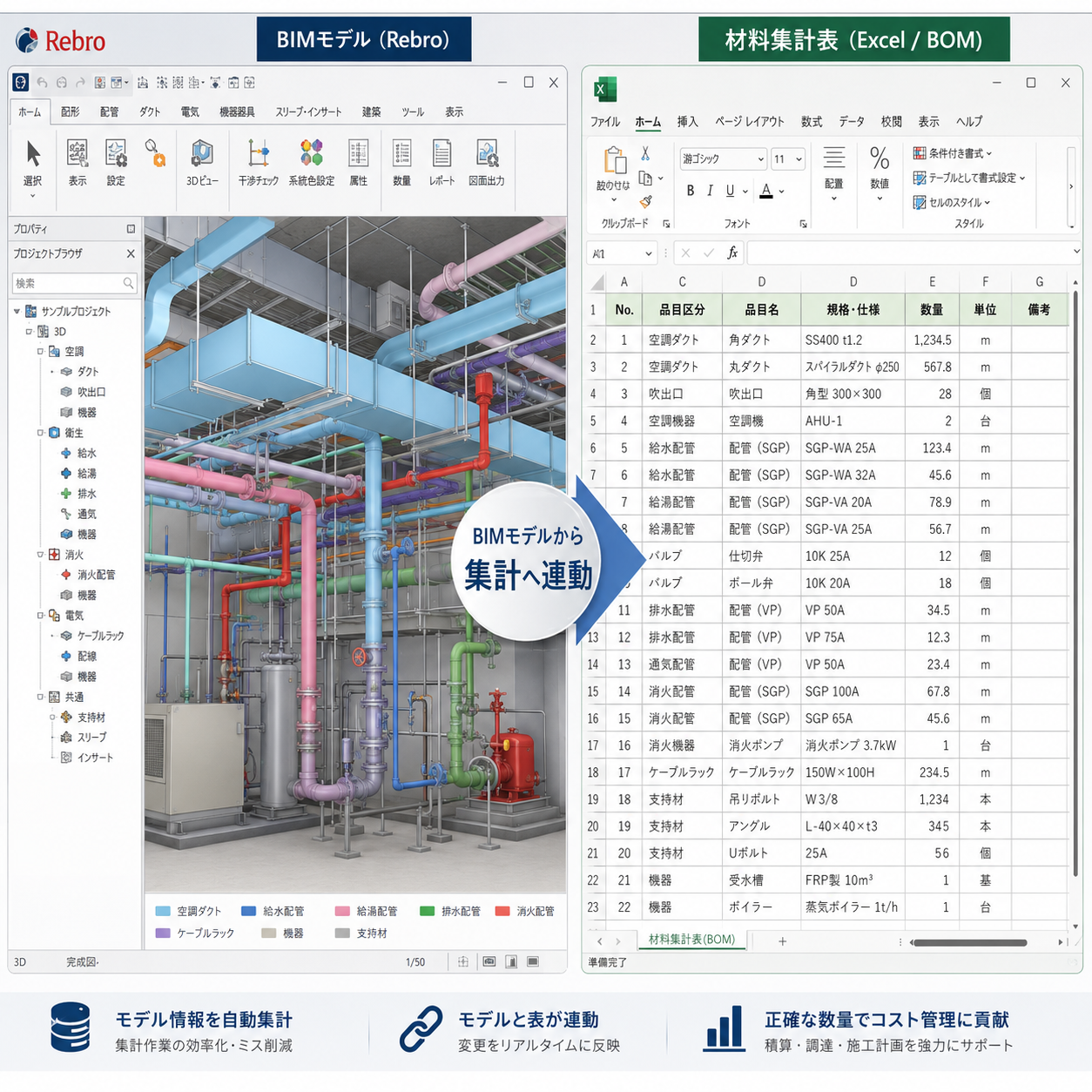This screenshot has height=1092, width=1092.
Task: Click the Rebro app logo icon in title bar
Action: tap(21, 82)
